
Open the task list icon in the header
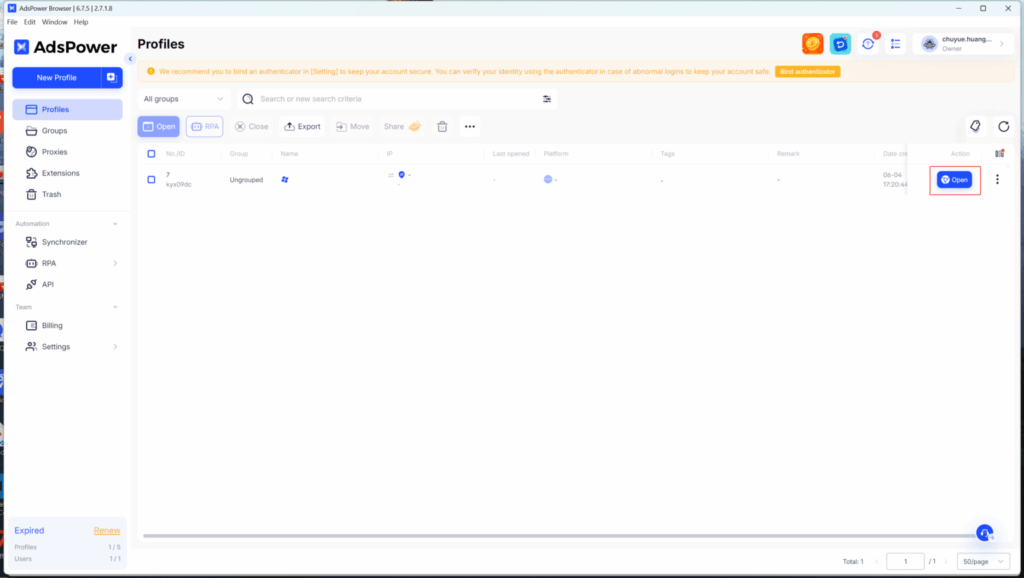click(895, 44)
